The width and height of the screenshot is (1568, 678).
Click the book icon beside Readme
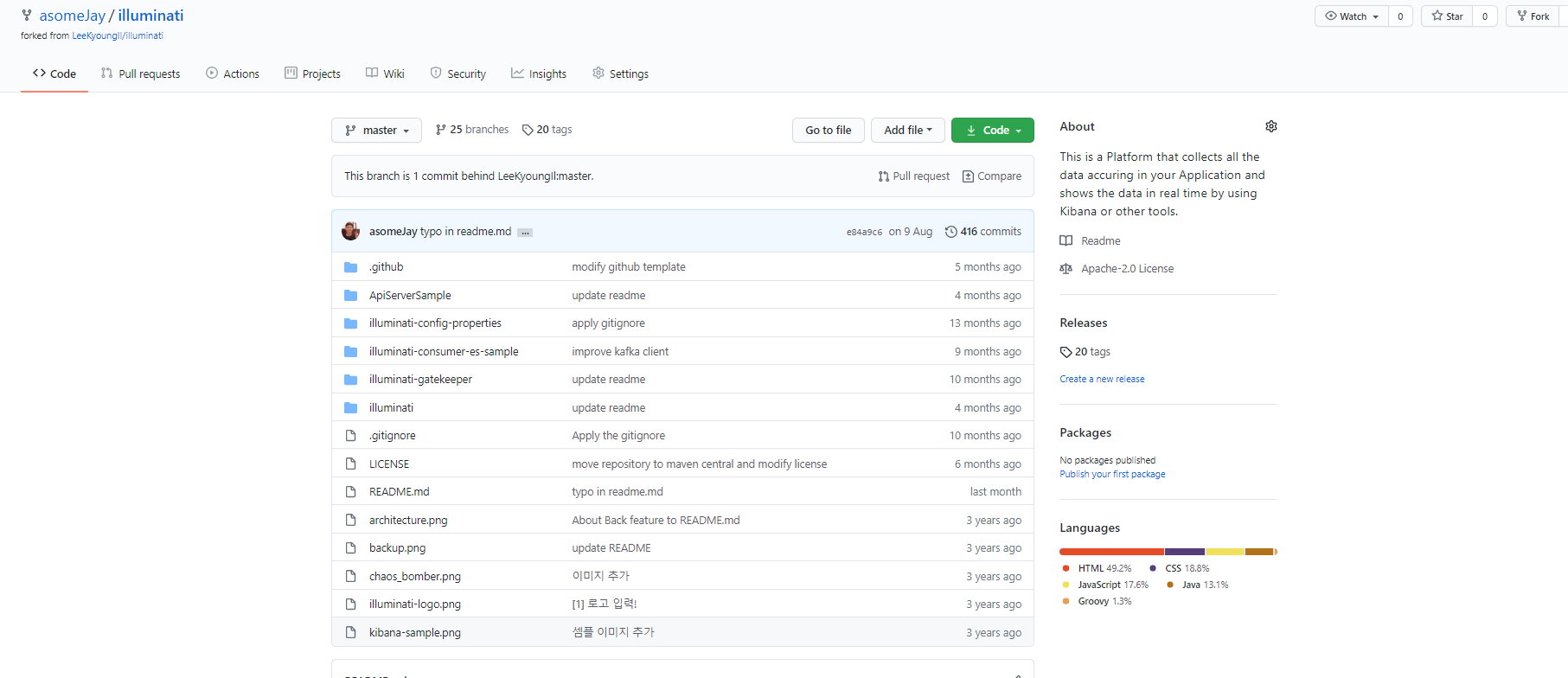coord(1066,240)
